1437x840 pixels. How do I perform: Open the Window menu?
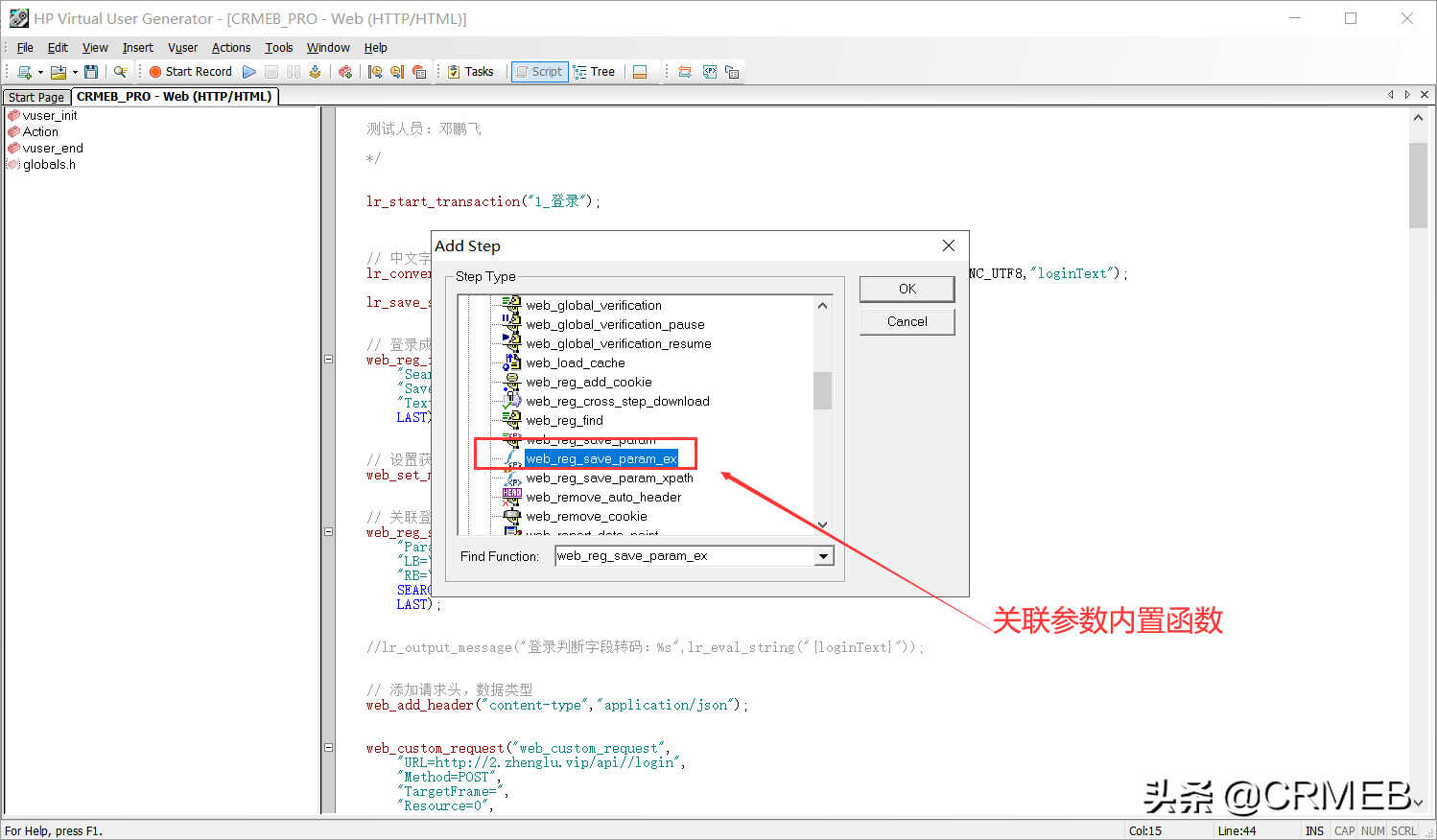pyautogui.click(x=328, y=47)
